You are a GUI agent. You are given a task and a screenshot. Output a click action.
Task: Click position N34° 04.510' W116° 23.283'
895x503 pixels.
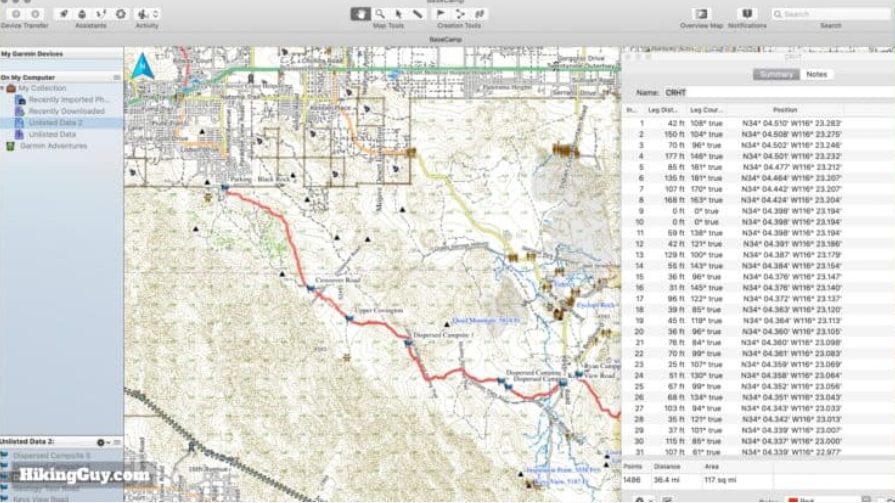pos(791,123)
